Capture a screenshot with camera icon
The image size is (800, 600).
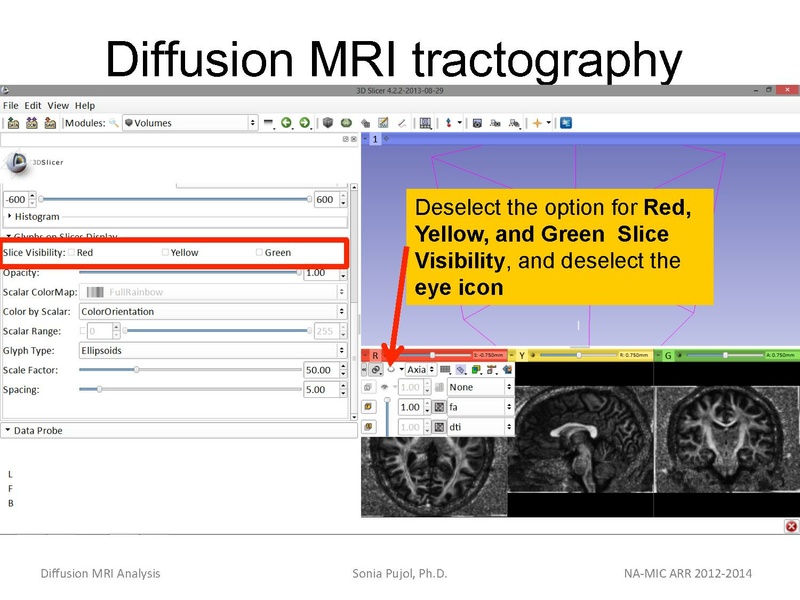[x=477, y=123]
